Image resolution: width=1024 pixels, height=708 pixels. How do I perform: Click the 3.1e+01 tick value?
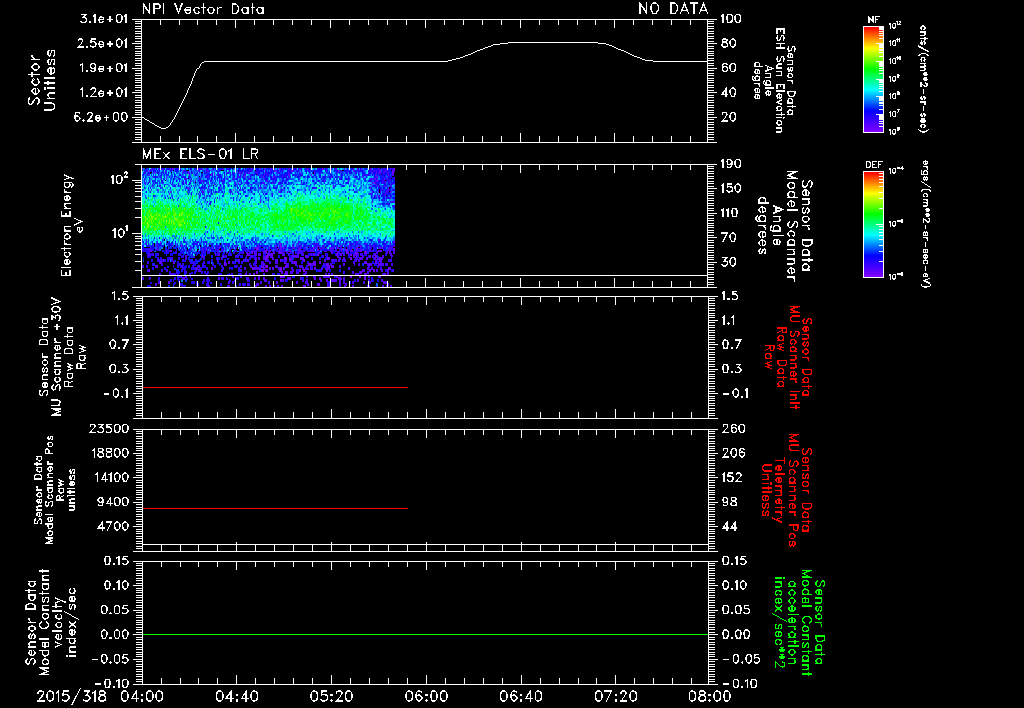(x=104, y=18)
